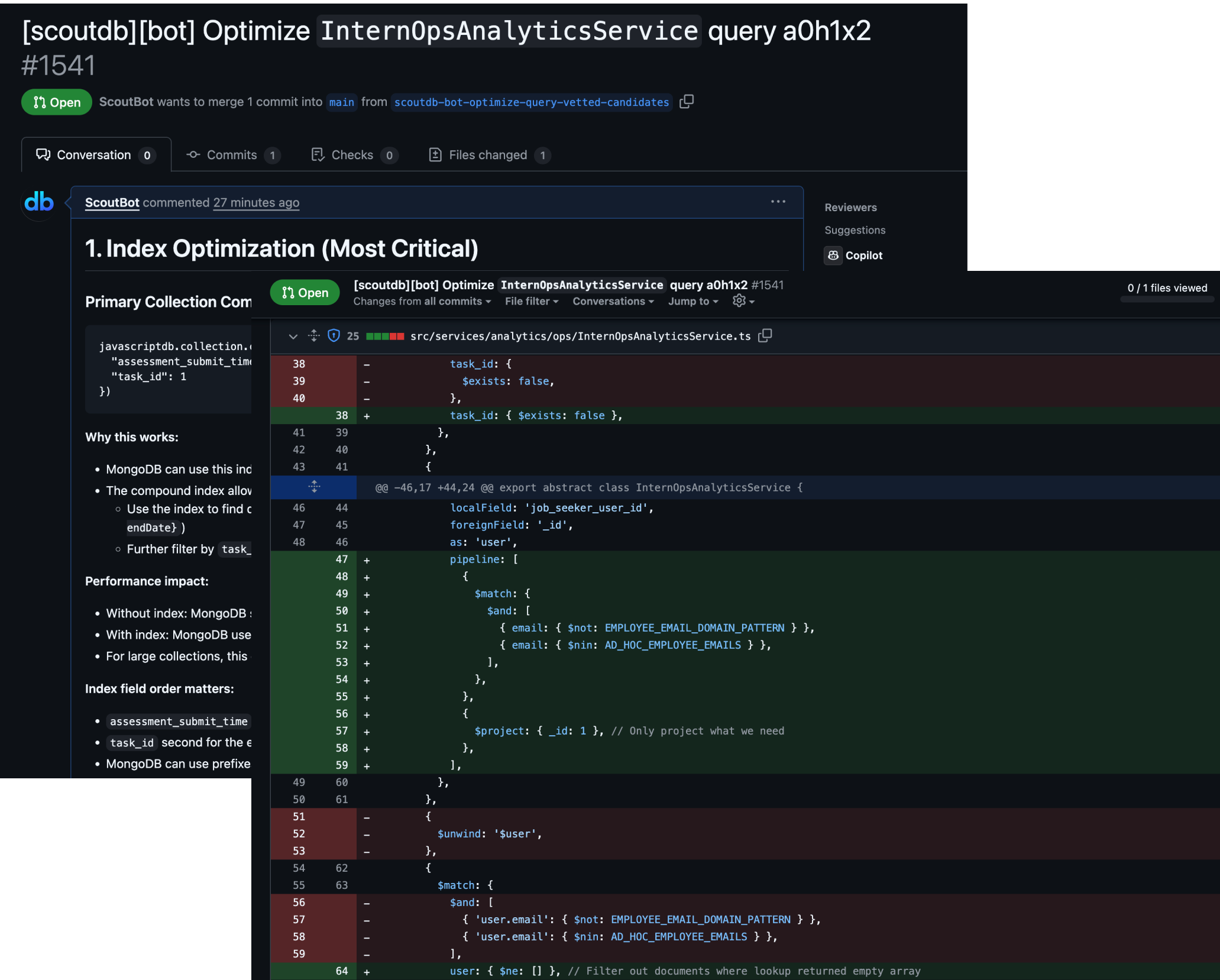Click the Performance impact: text
The height and width of the screenshot is (980, 1220).
click(x=147, y=581)
